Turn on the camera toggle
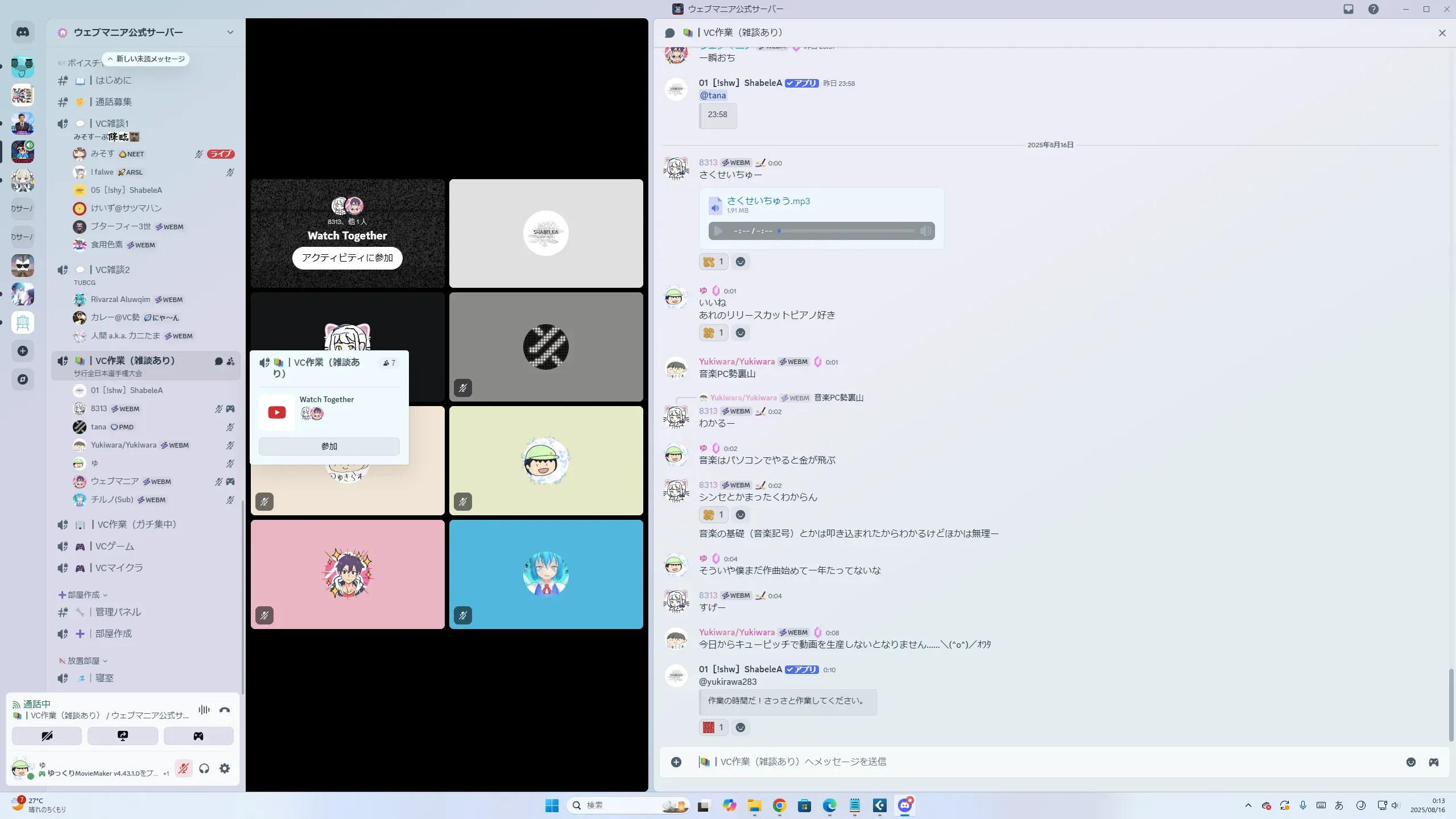The height and width of the screenshot is (819, 1456). click(47, 736)
